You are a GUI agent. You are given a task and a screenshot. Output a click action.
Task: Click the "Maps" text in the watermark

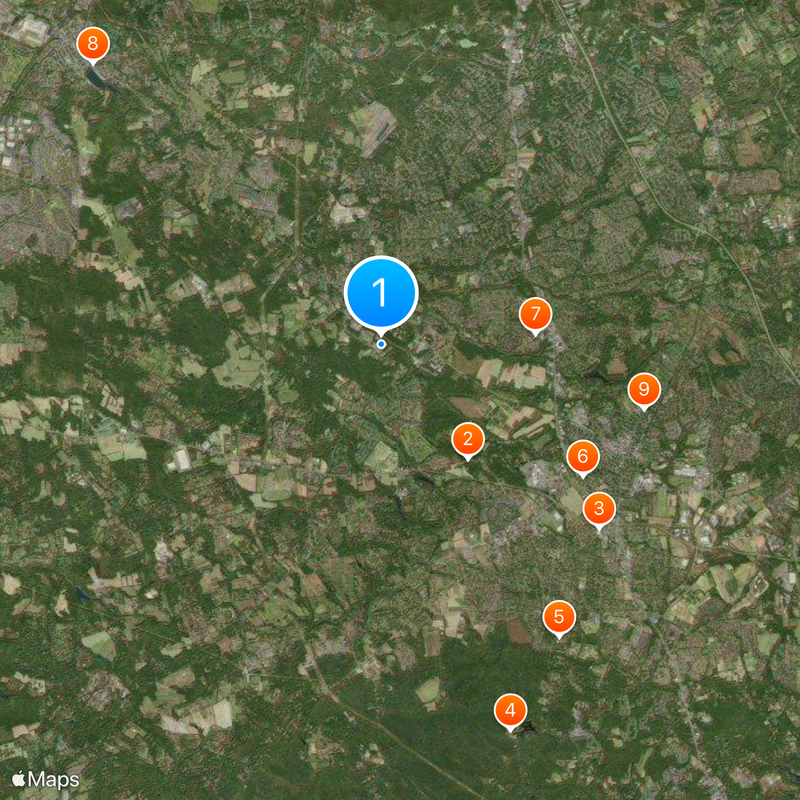[54, 780]
